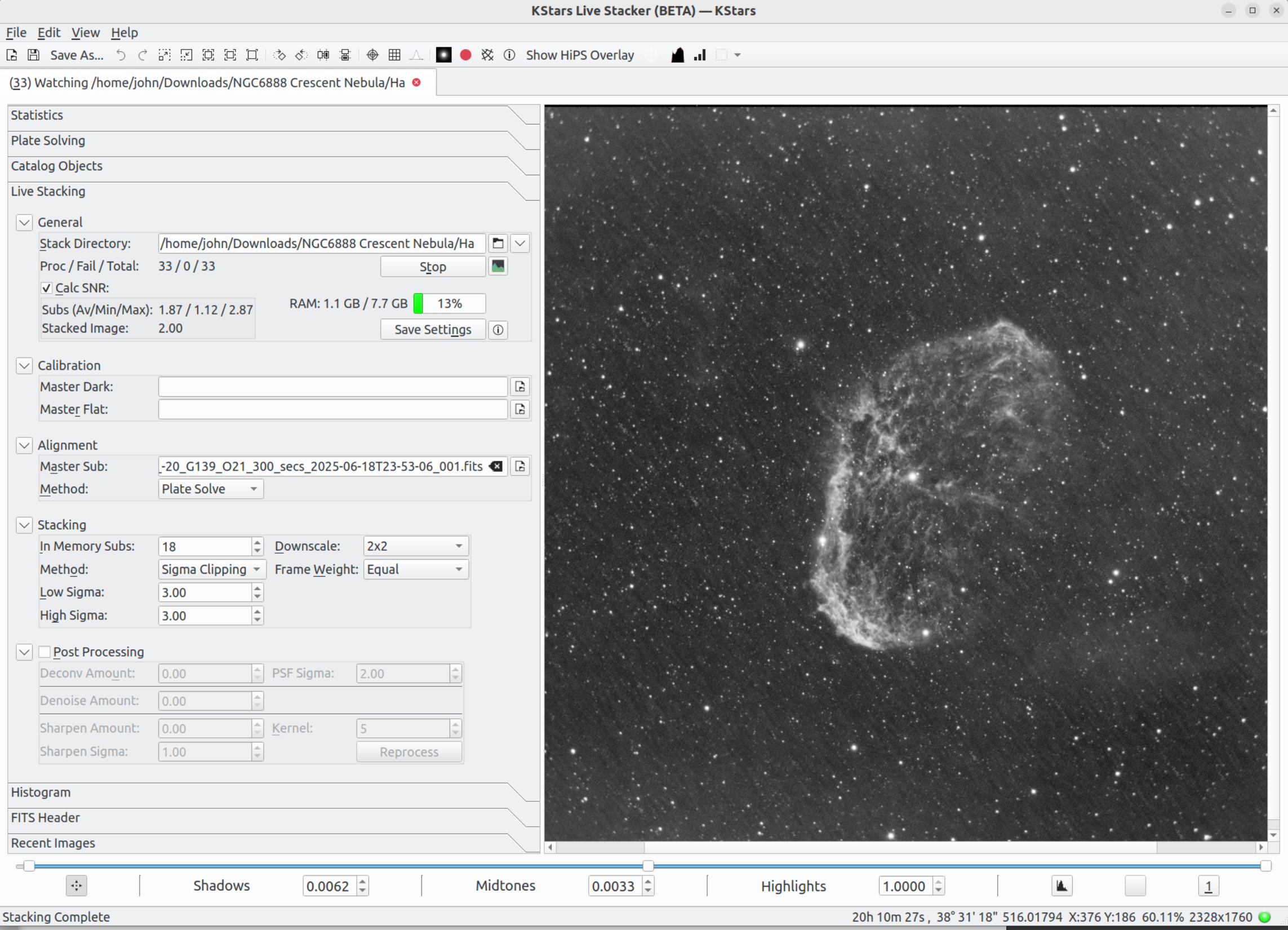The height and width of the screenshot is (930, 1288).
Task: Click Save Settings
Action: pos(432,330)
